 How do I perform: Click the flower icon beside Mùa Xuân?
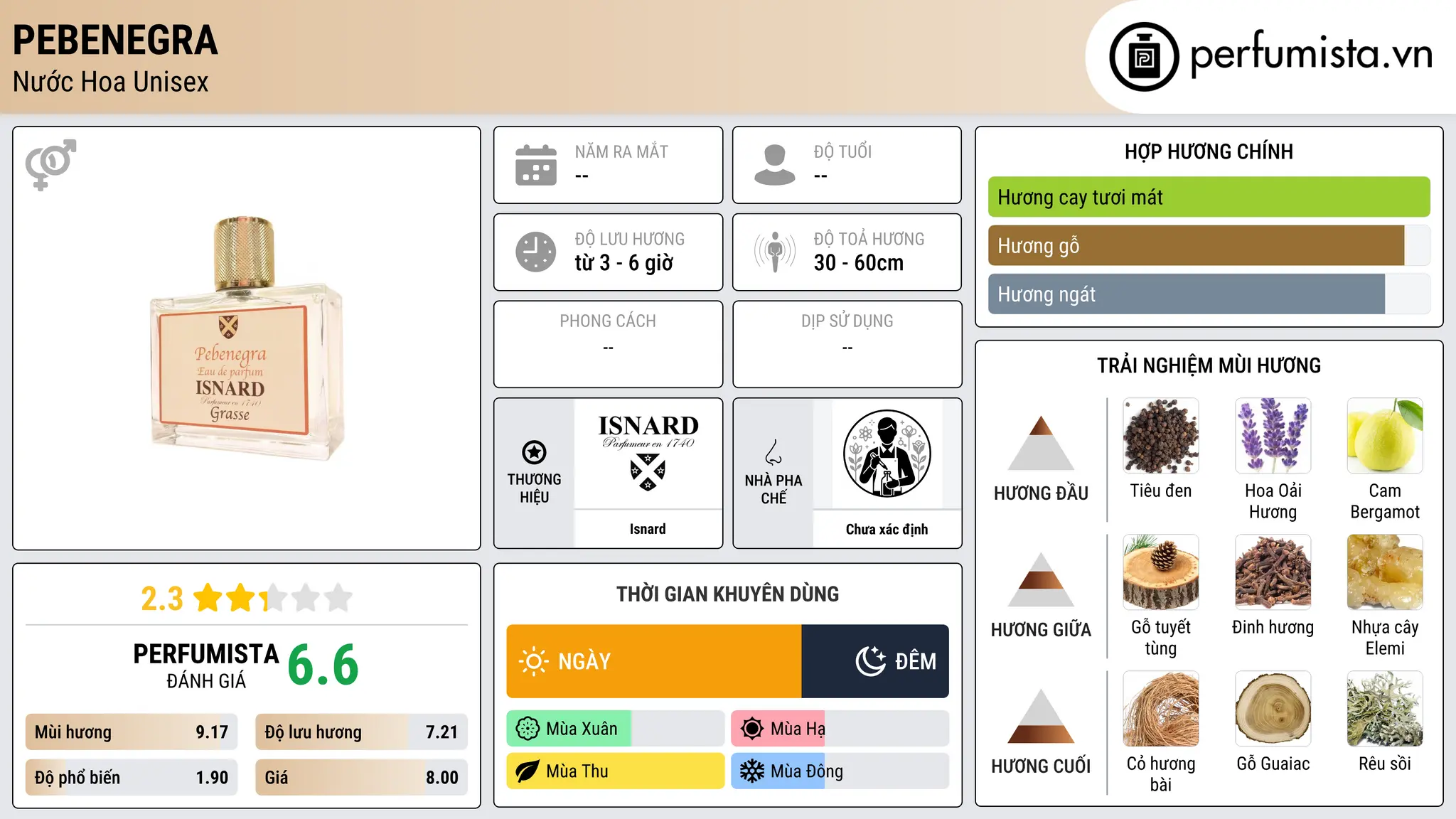pyautogui.click(x=528, y=729)
